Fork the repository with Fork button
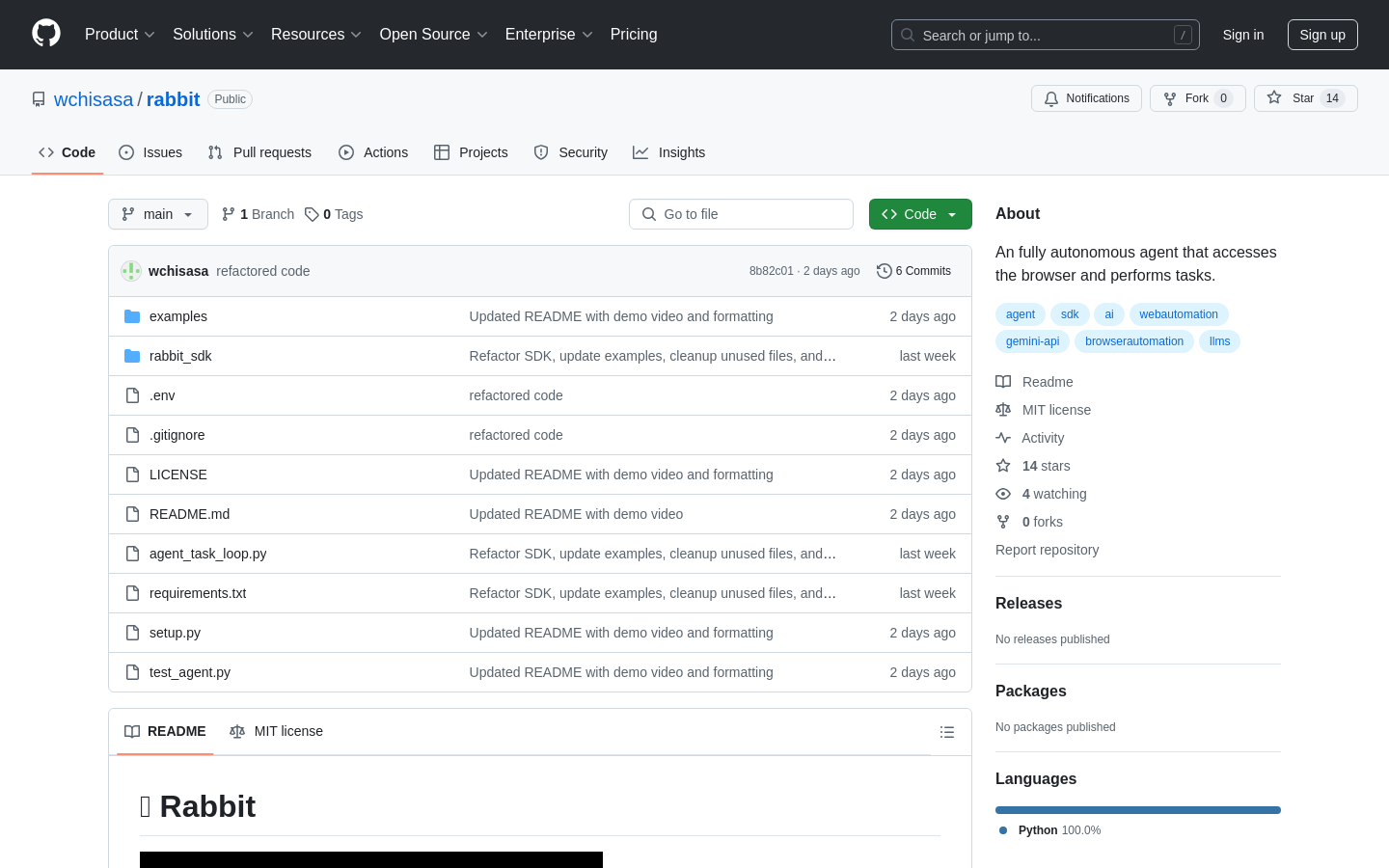The image size is (1389, 868). coord(1198,98)
